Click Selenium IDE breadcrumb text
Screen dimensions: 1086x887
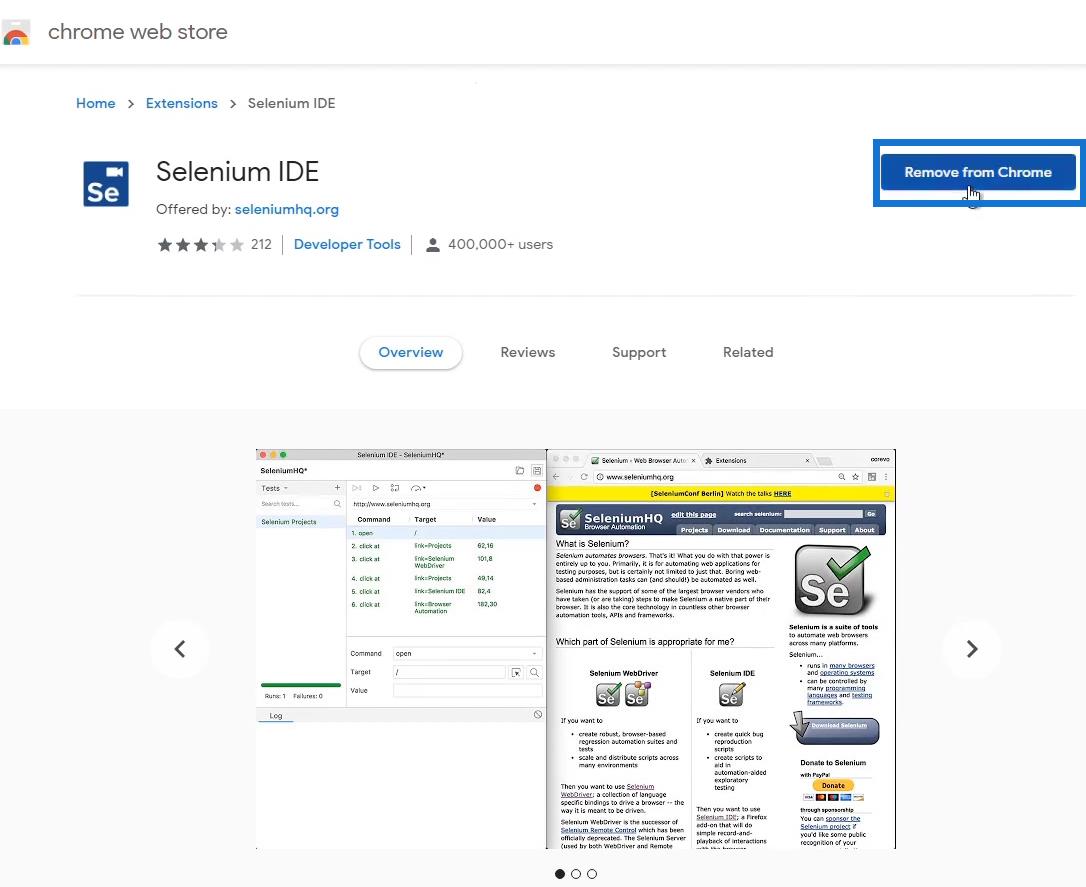click(292, 103)
